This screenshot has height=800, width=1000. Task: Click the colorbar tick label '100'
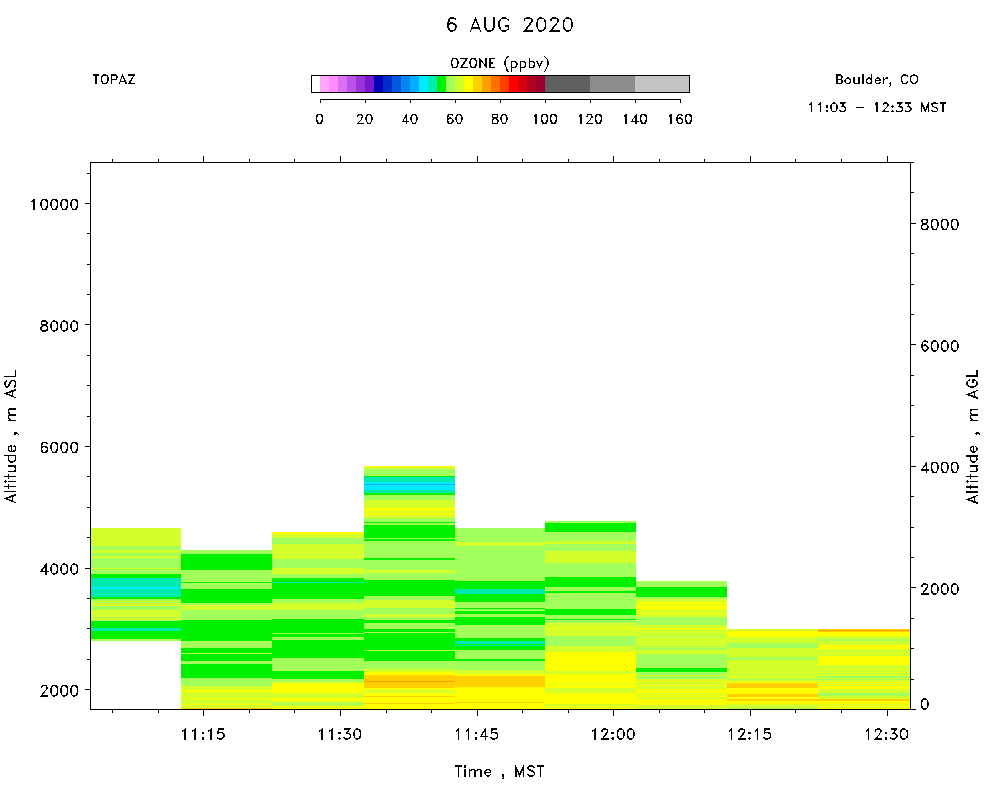click(545, 119)
